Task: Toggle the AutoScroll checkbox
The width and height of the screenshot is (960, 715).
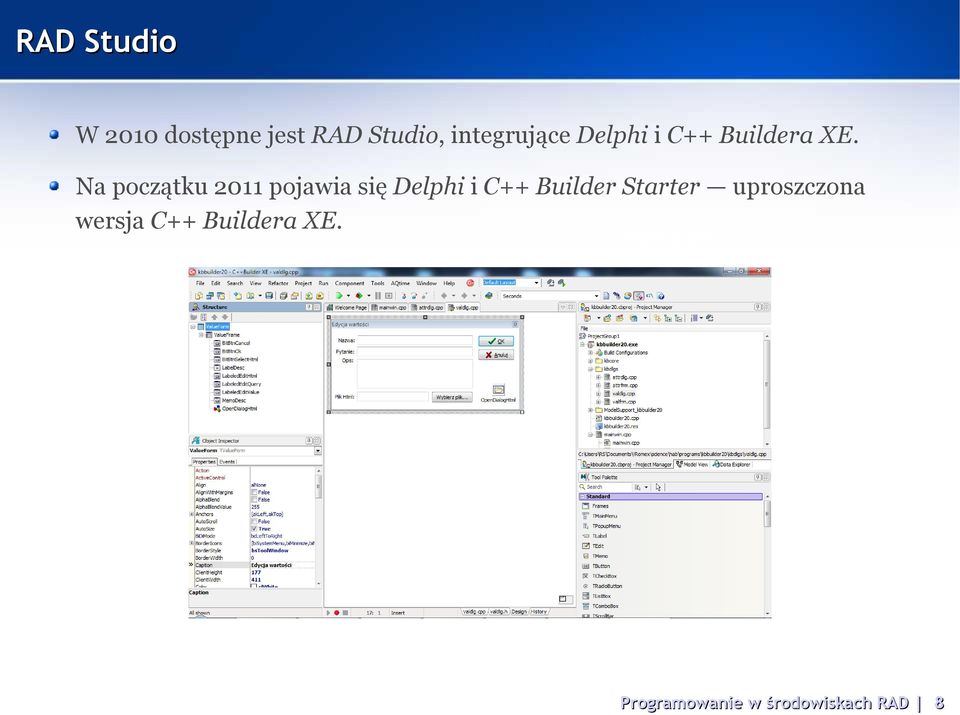Action: click(x=254, y=522)
